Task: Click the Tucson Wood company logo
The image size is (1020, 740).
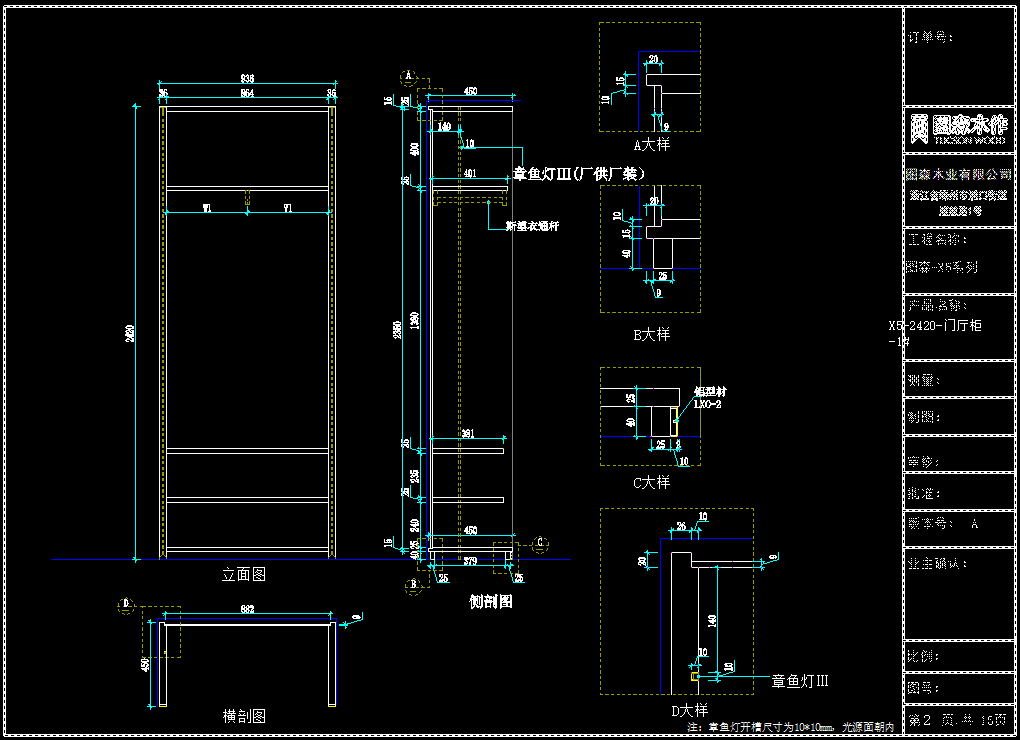Action: 958,128
